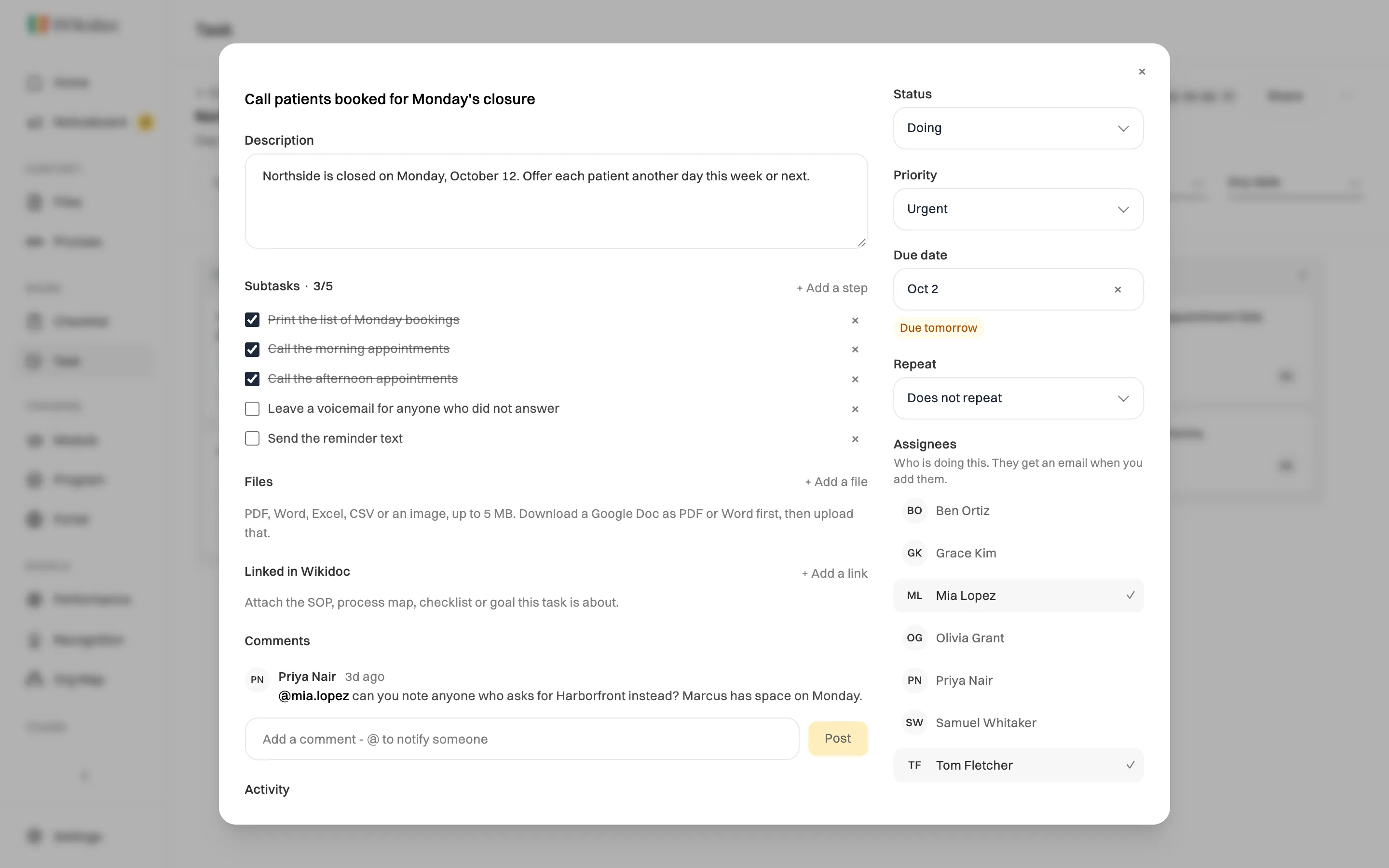Clear the Oct 2 due date

[x=1117, y=289]
